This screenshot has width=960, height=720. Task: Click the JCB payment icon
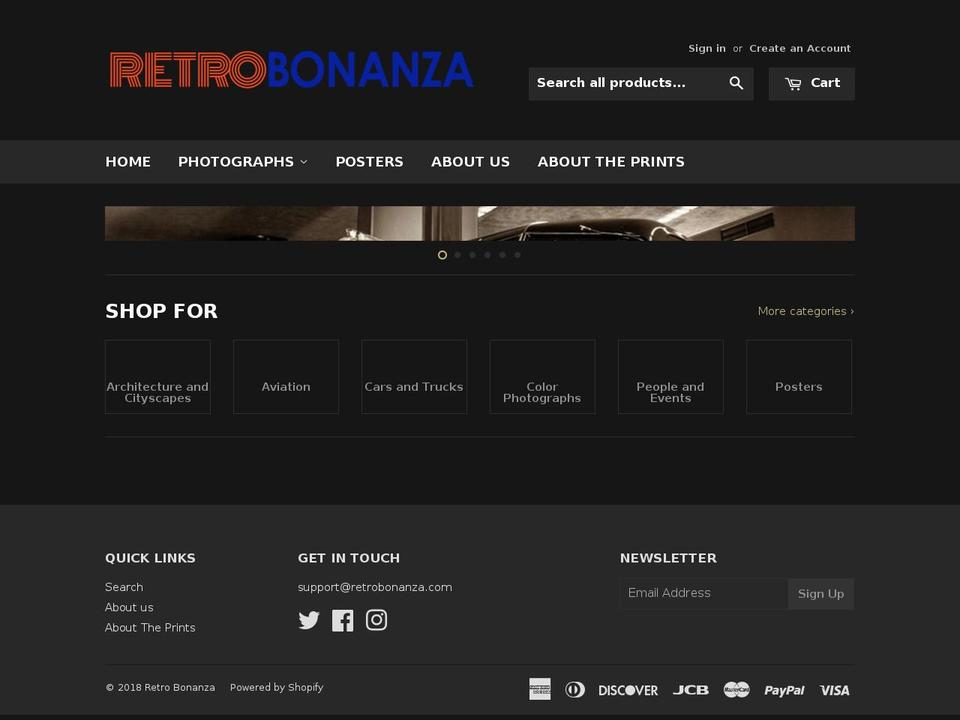[x=691, y=690]
